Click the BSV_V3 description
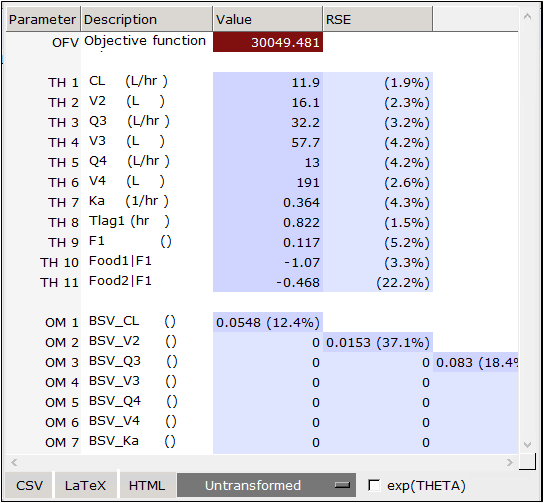The height and width of the screenshot is (503, 544). 133,381
